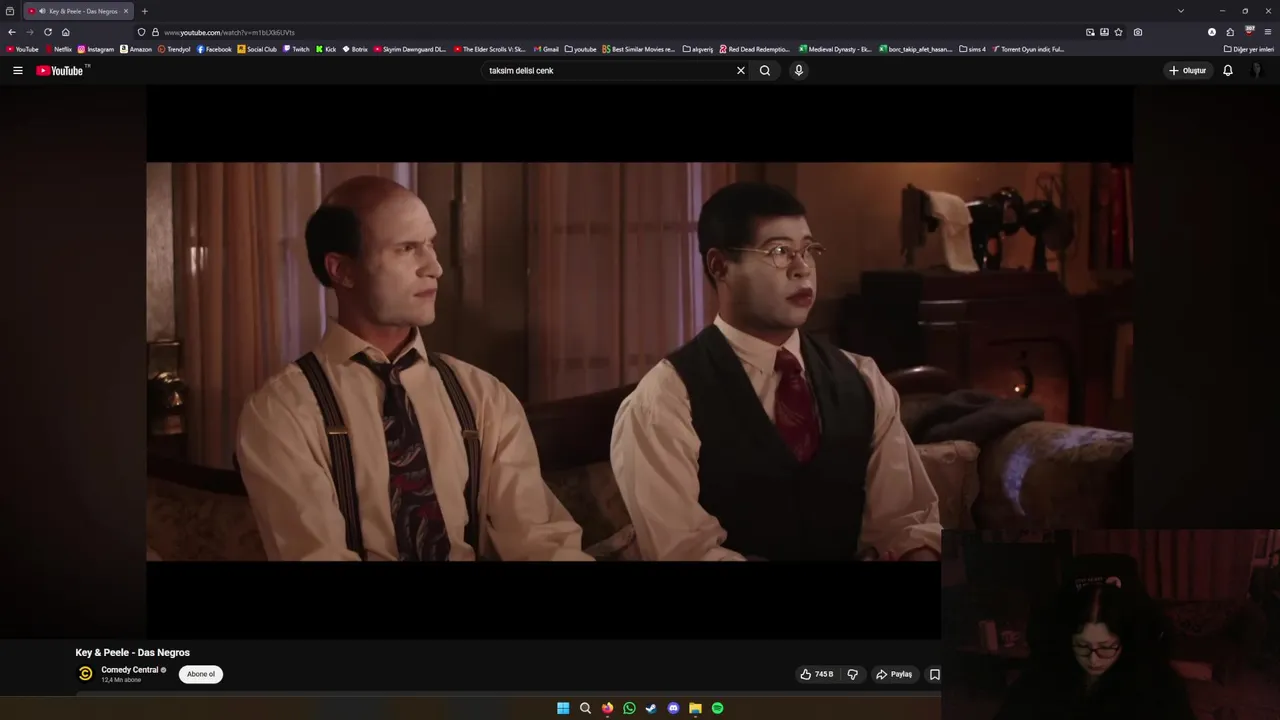This screenshot has width=1280, height=720.
Task: Switch to the Key & Peele tab
Action: click(x=80, y=11)
